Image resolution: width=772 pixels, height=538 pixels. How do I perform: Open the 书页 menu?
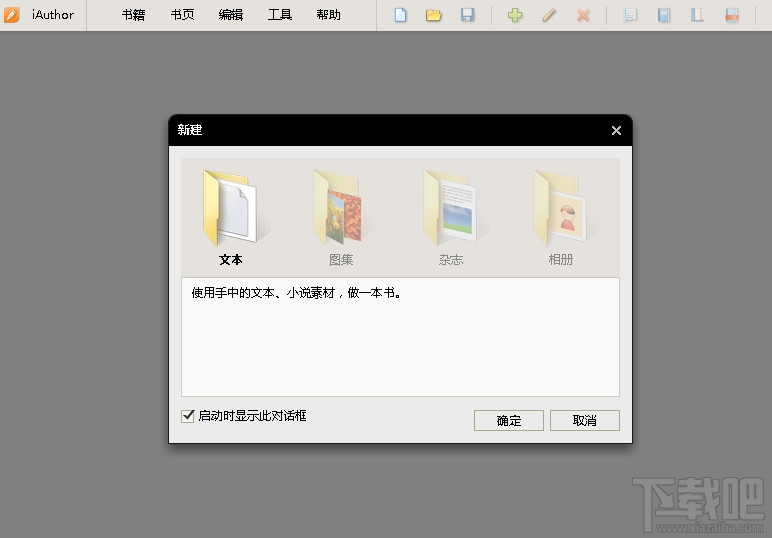(182, 15)
